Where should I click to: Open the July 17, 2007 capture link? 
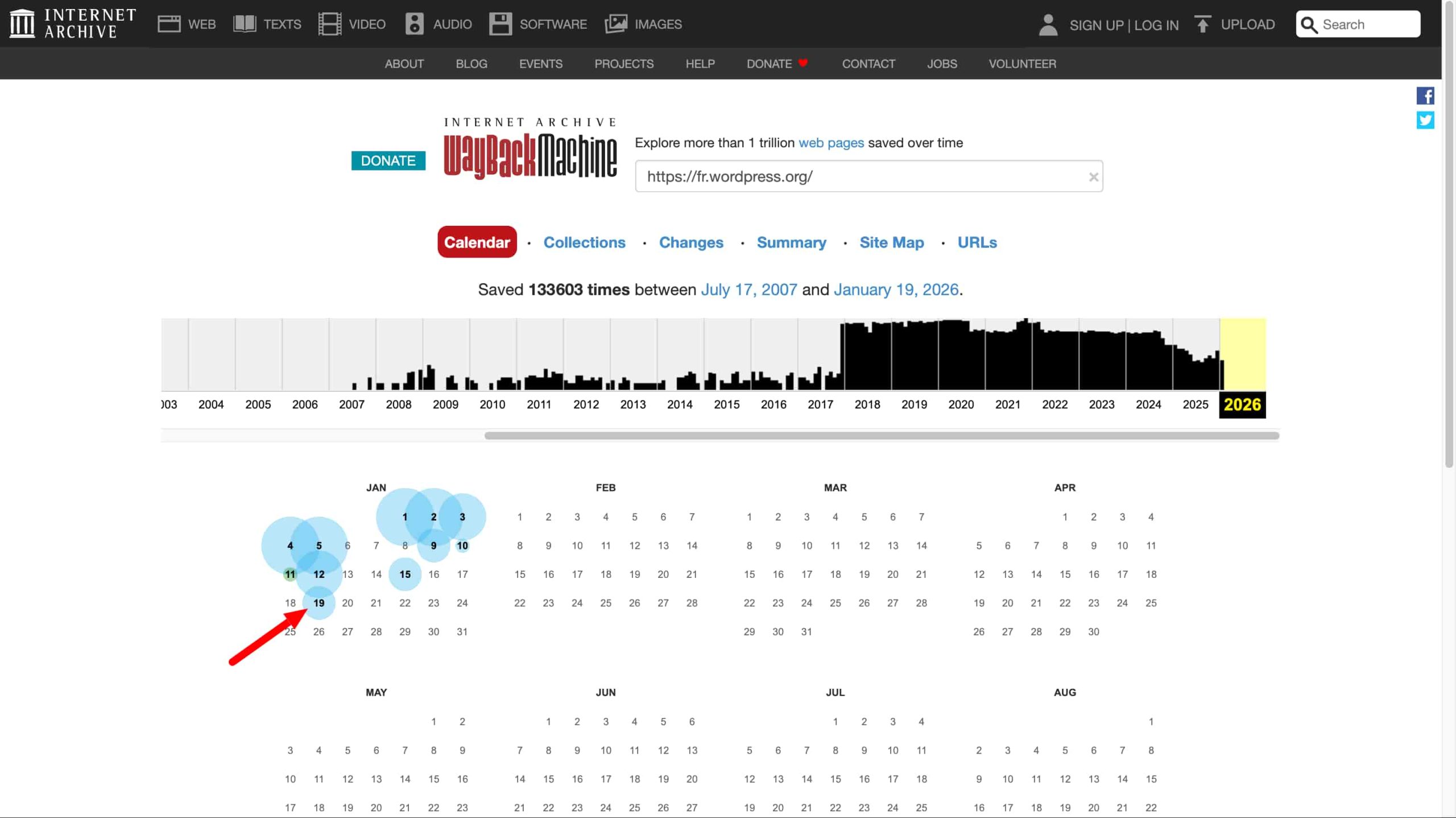point(748,290)
